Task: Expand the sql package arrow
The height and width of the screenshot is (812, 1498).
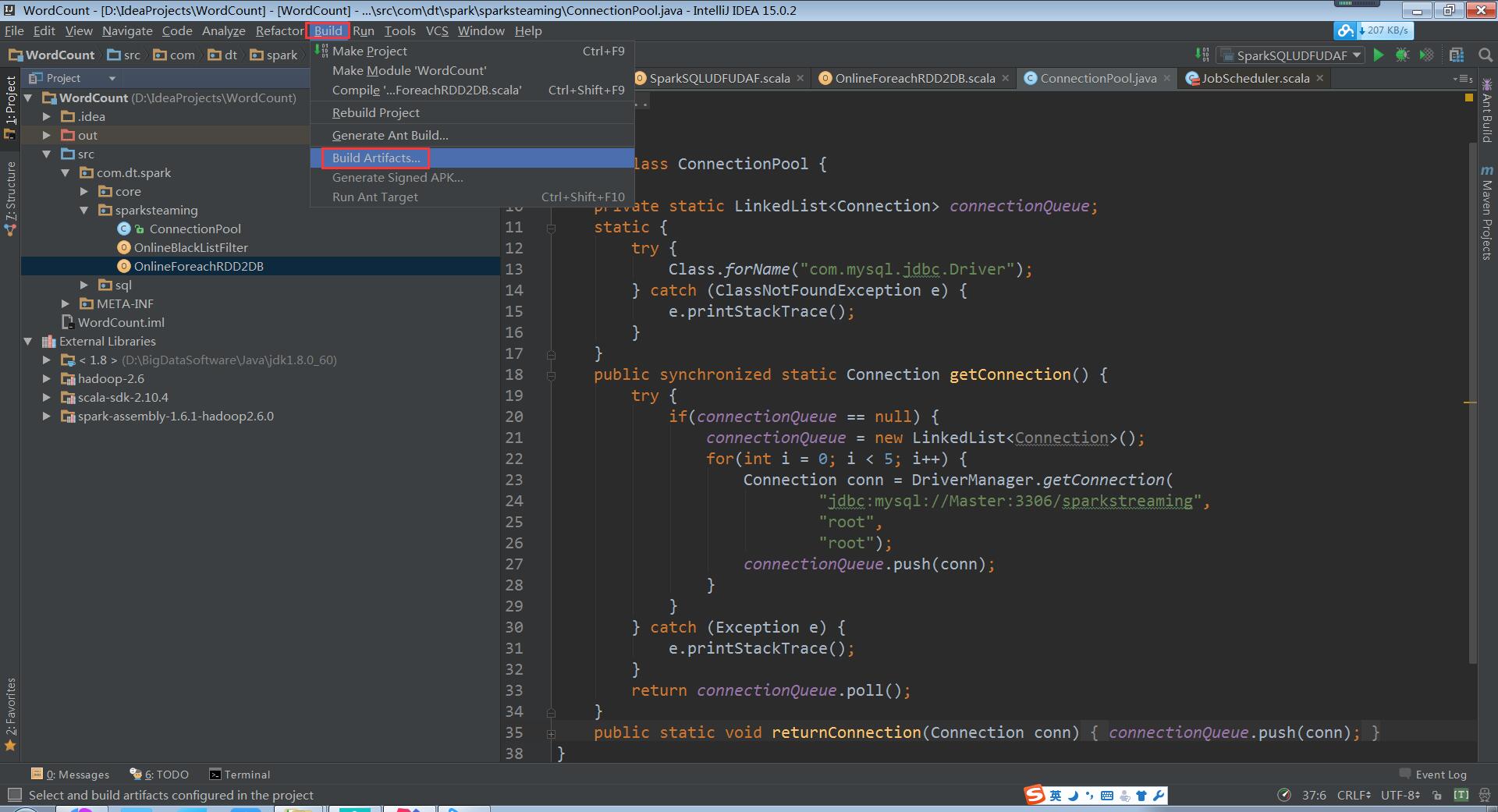Action: coord(84,285)
